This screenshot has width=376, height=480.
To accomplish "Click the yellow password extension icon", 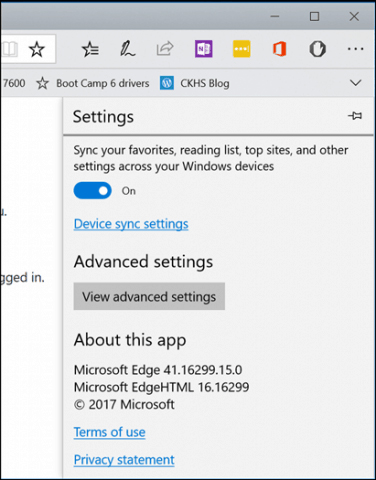I will [242, 49].
